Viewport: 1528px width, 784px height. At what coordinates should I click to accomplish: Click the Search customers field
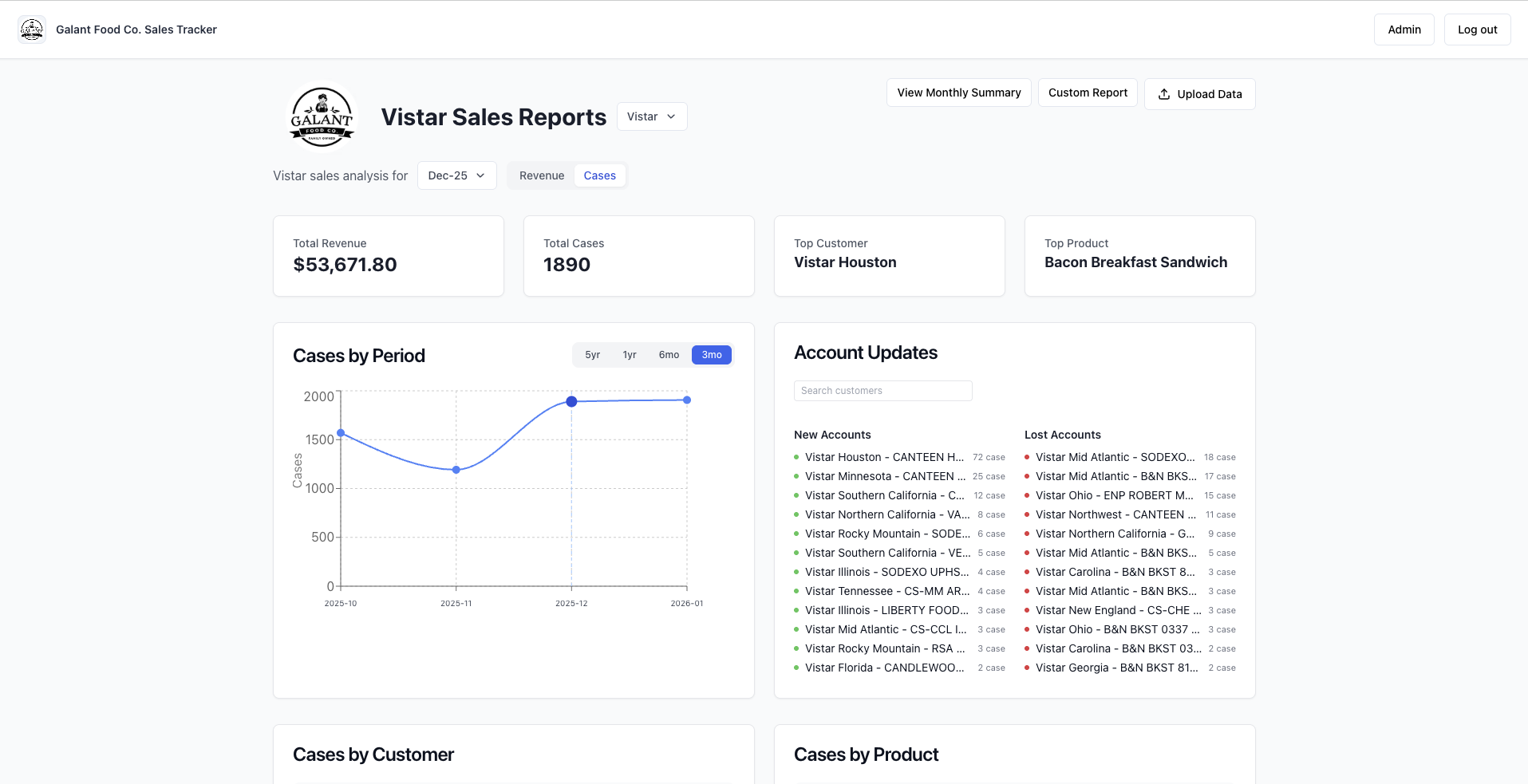coord(882,391)
